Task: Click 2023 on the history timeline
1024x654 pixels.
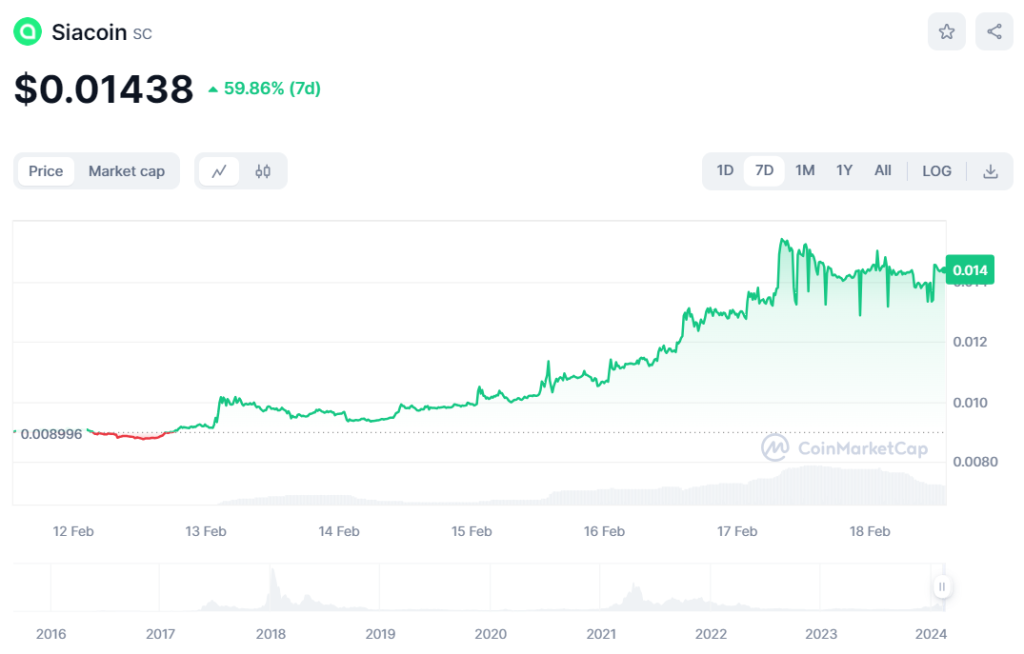Action: (821, 634)
